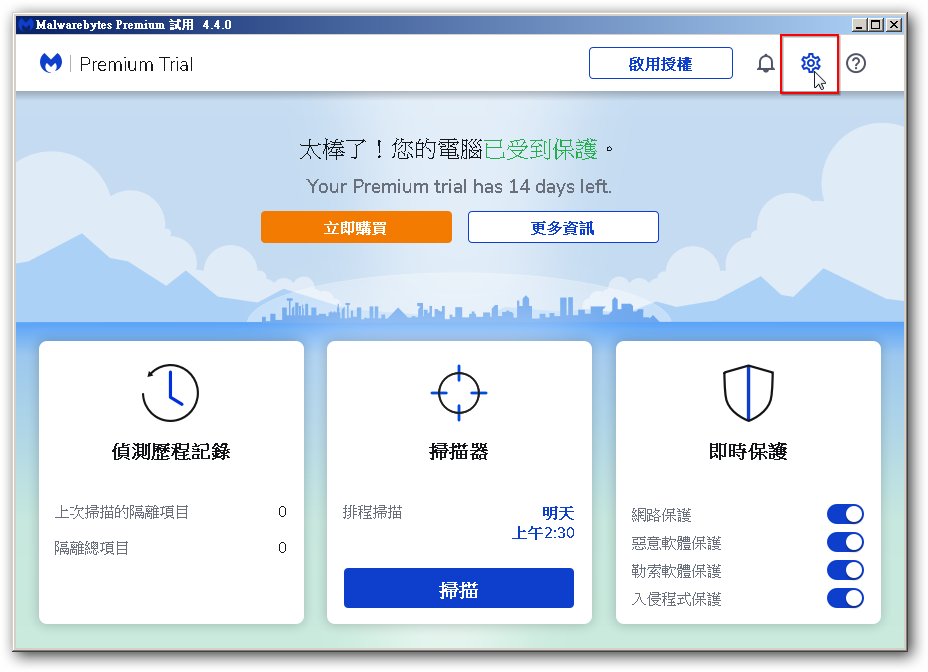Image resolution: width=928 pixels, height=672 pixels.
Task: Disable the 惡意軟體保護 toggle
Action: pos(845,542)
